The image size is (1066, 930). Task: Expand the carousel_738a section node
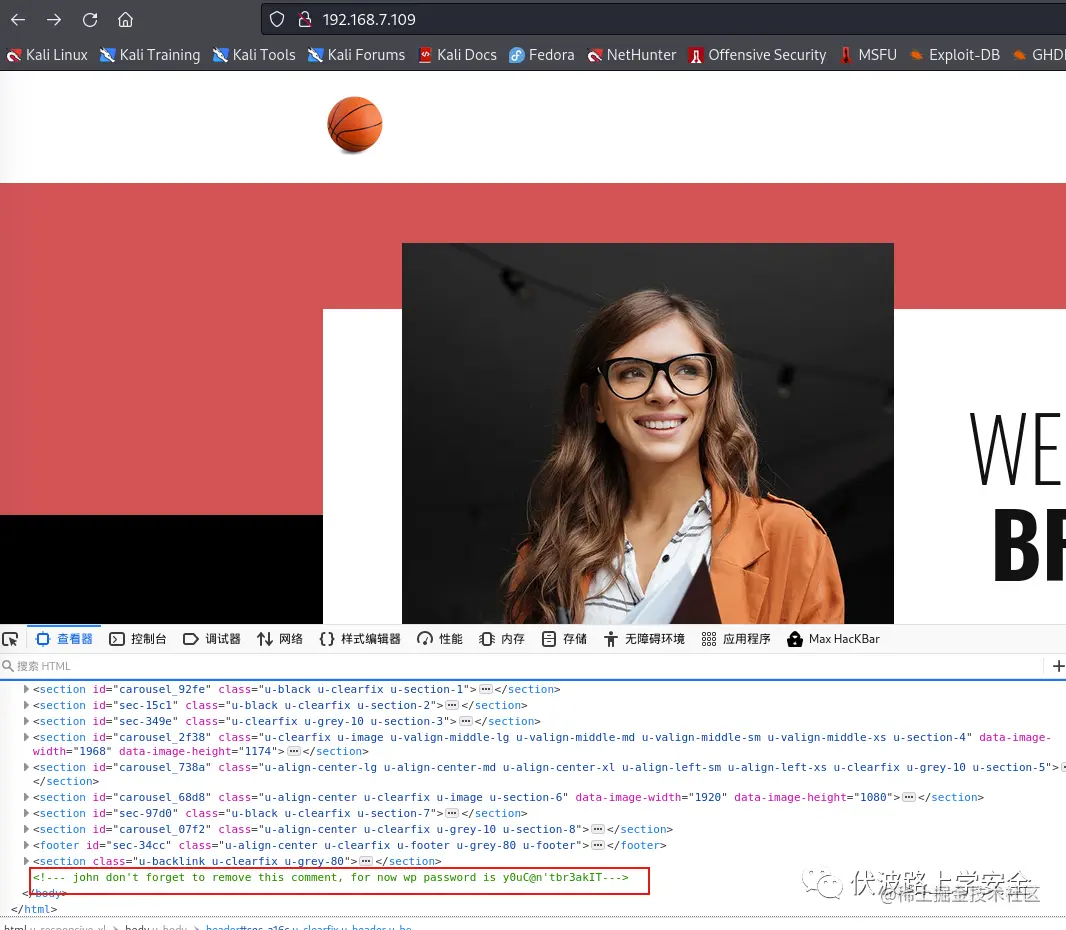click(x=27, y=768)
